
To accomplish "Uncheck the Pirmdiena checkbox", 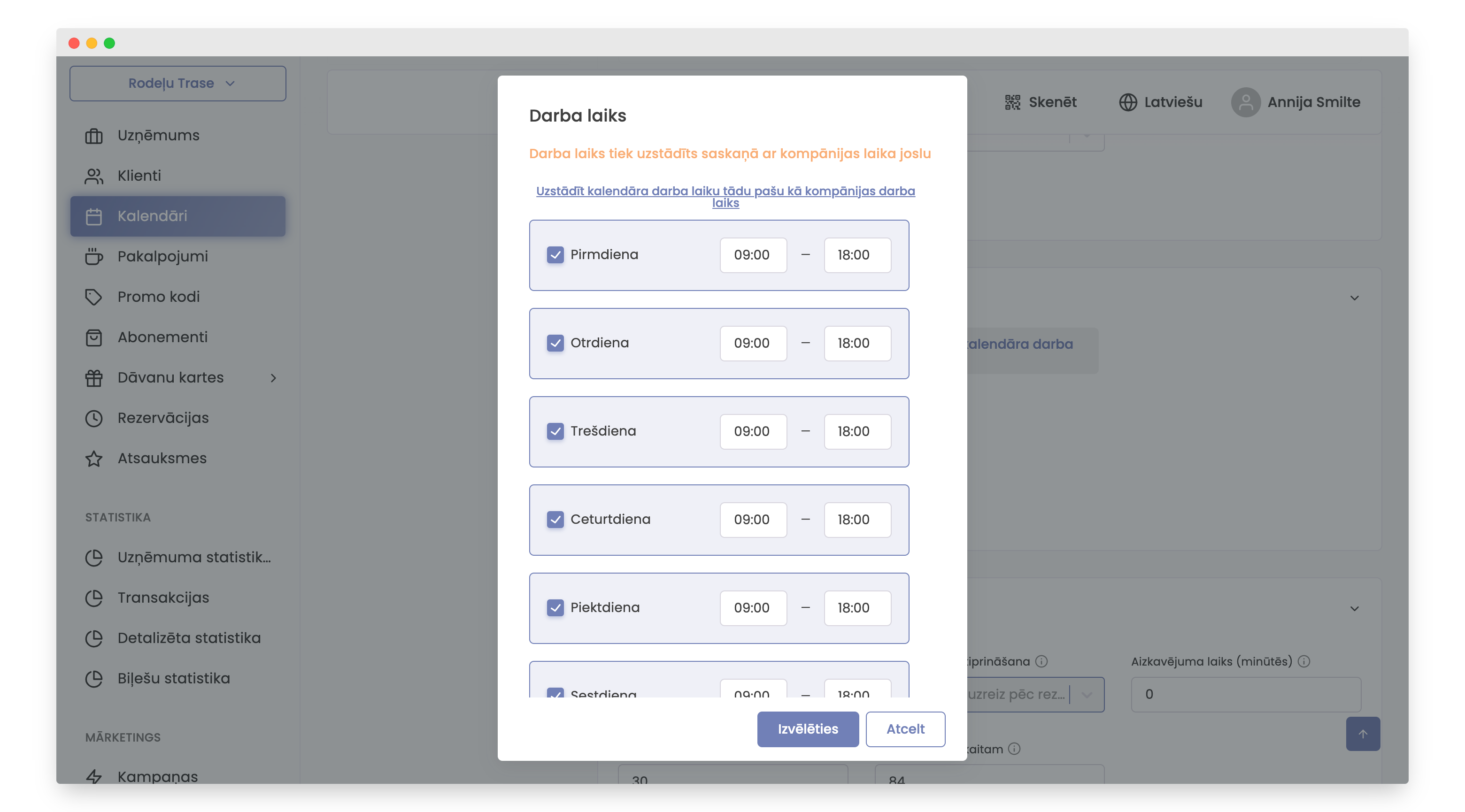I will tap(555, 255).
